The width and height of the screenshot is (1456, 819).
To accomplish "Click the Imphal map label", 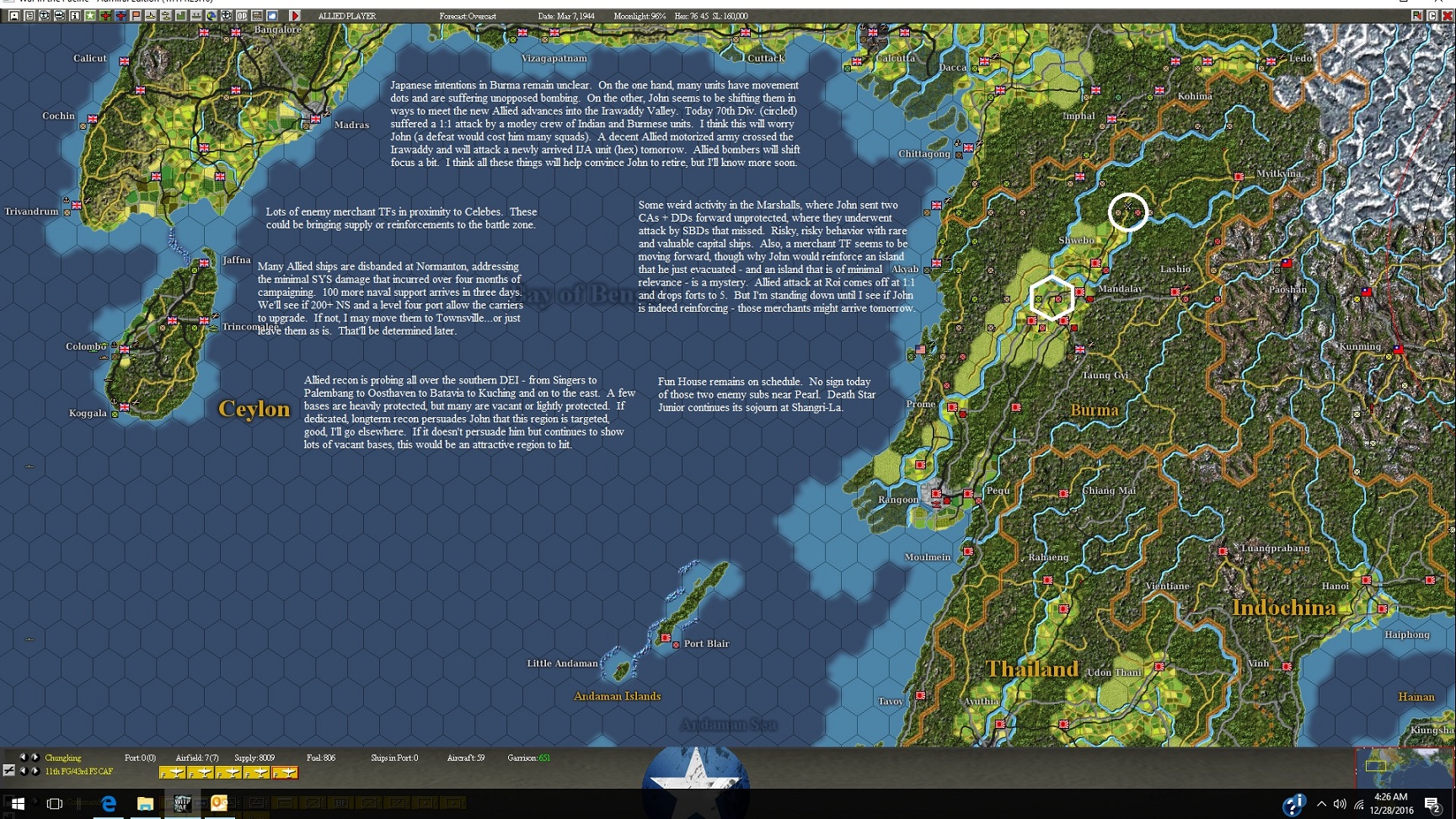I will (1079, 116).
